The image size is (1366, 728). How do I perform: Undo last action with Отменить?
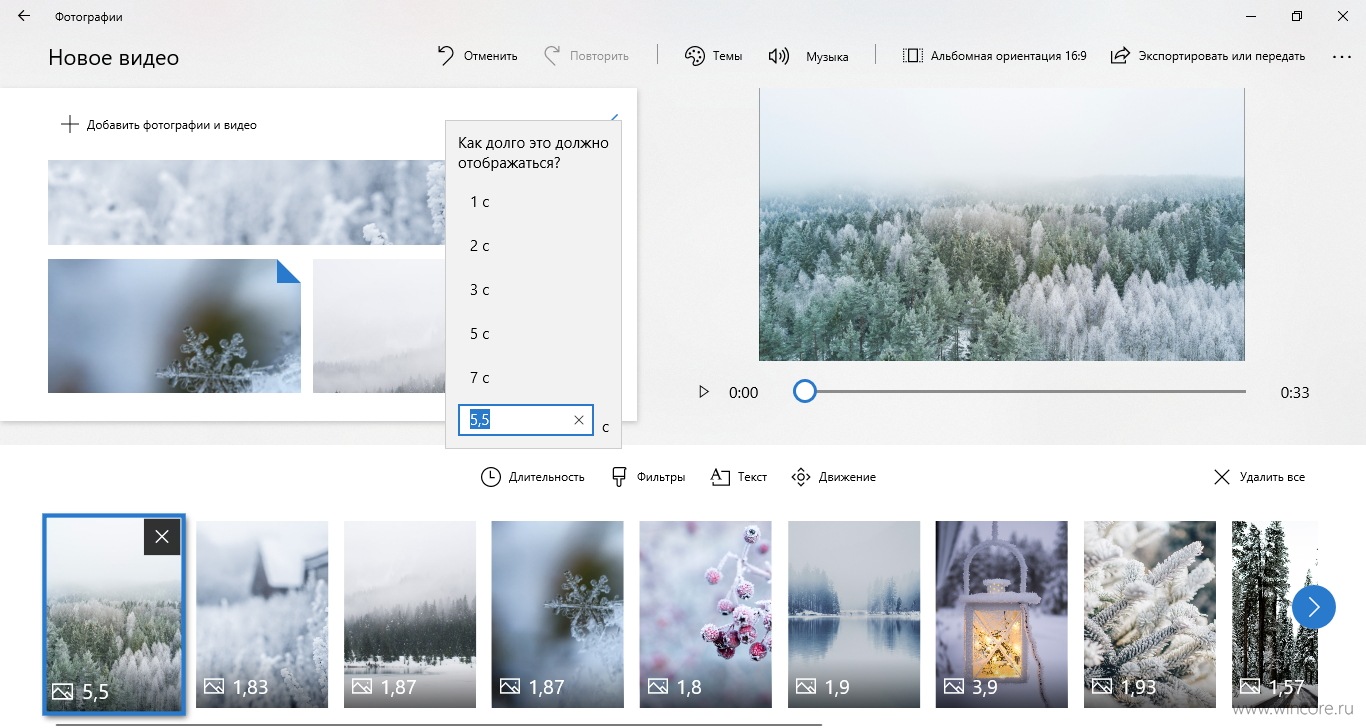pyautogui.click(x=478, y=56)
